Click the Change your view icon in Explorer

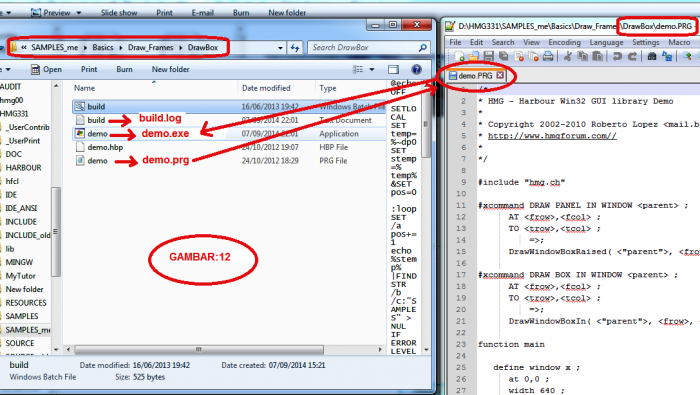358,69
